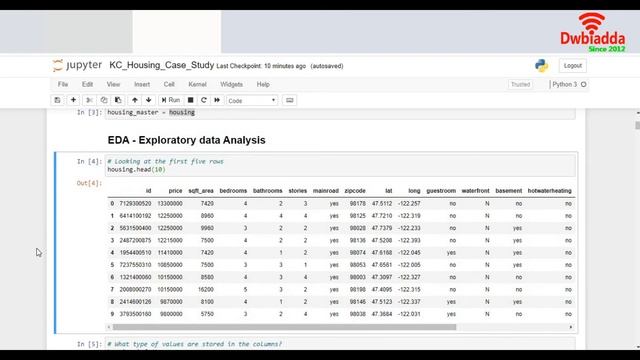Click id cell 2487200875
The width and height of the screenshot is (640, 360).
(135, 240)
